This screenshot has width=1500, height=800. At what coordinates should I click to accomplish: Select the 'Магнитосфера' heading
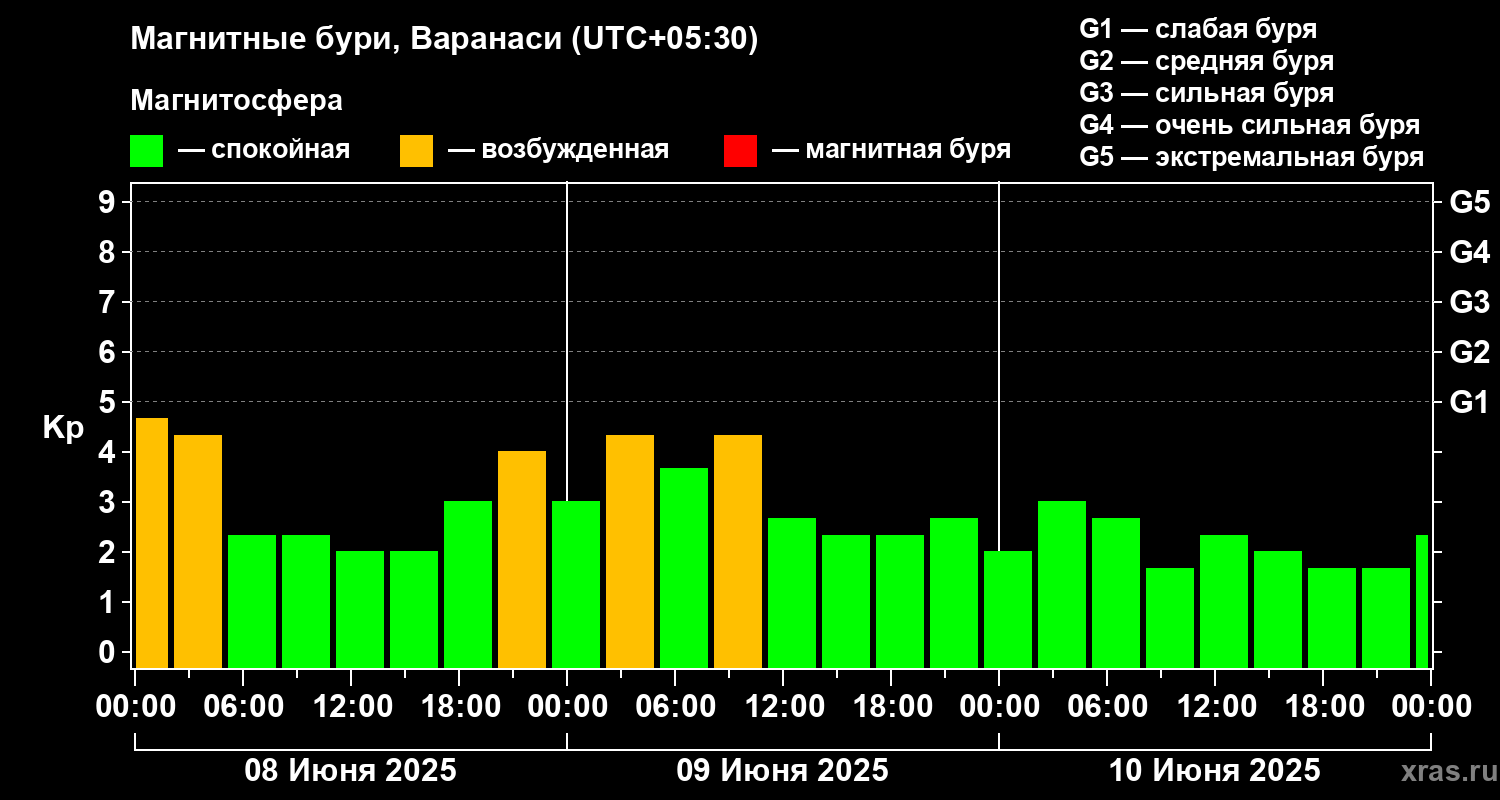(x=236, y=101)
